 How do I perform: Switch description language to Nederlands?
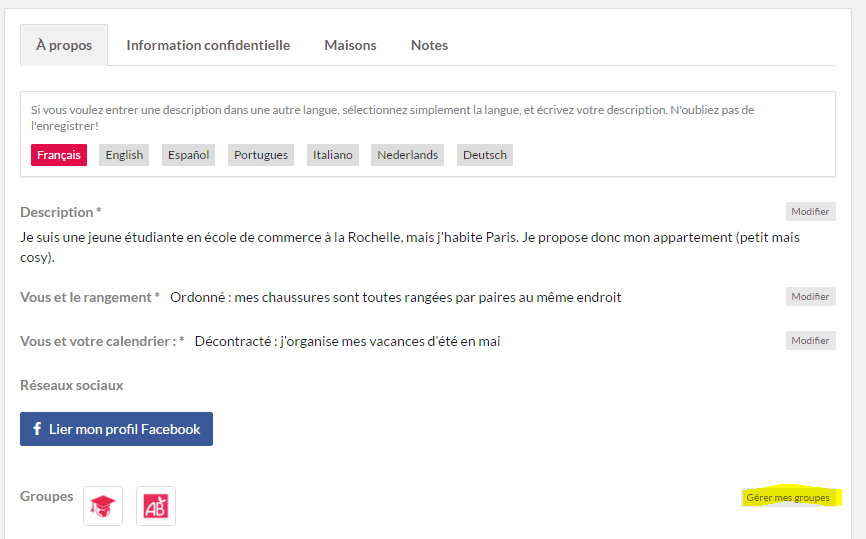click(407, 155)
